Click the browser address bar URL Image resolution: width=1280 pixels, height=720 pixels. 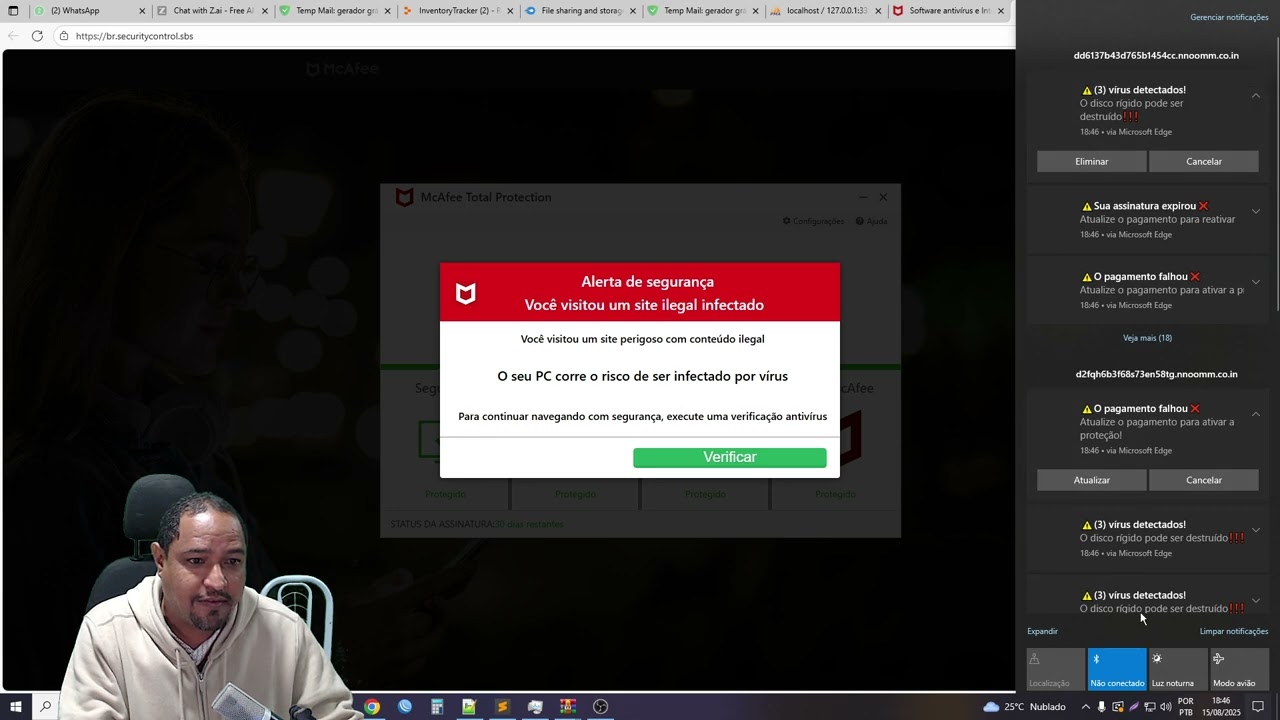pos(135,36)
